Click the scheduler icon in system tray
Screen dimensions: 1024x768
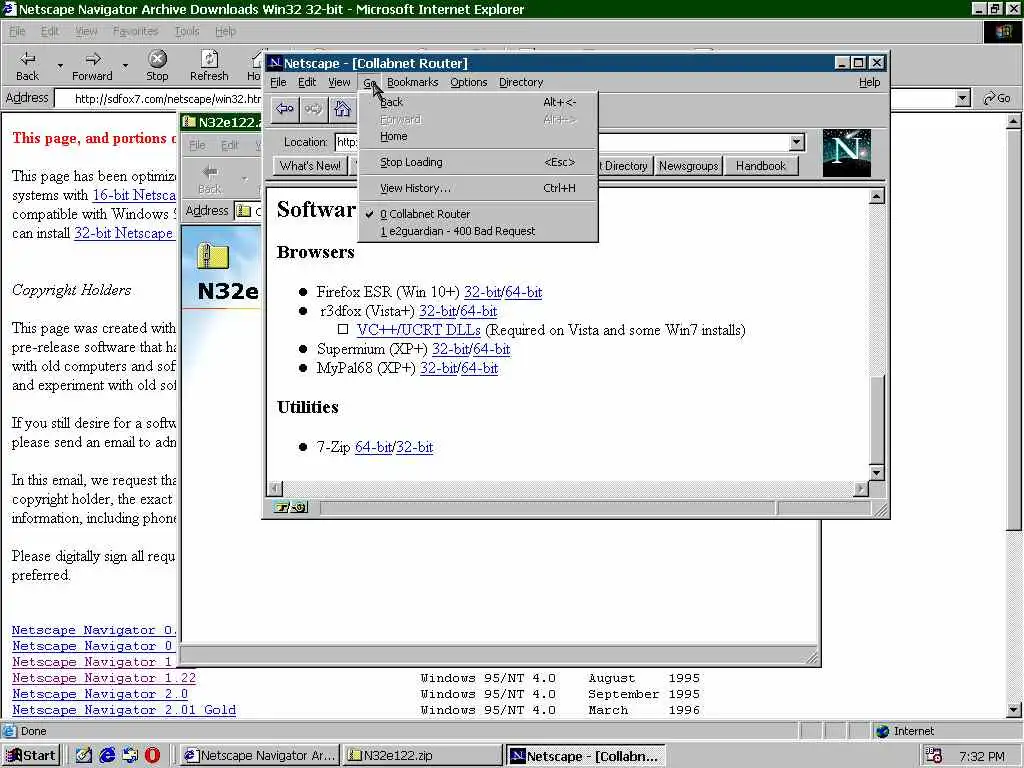tap(934, 755)
